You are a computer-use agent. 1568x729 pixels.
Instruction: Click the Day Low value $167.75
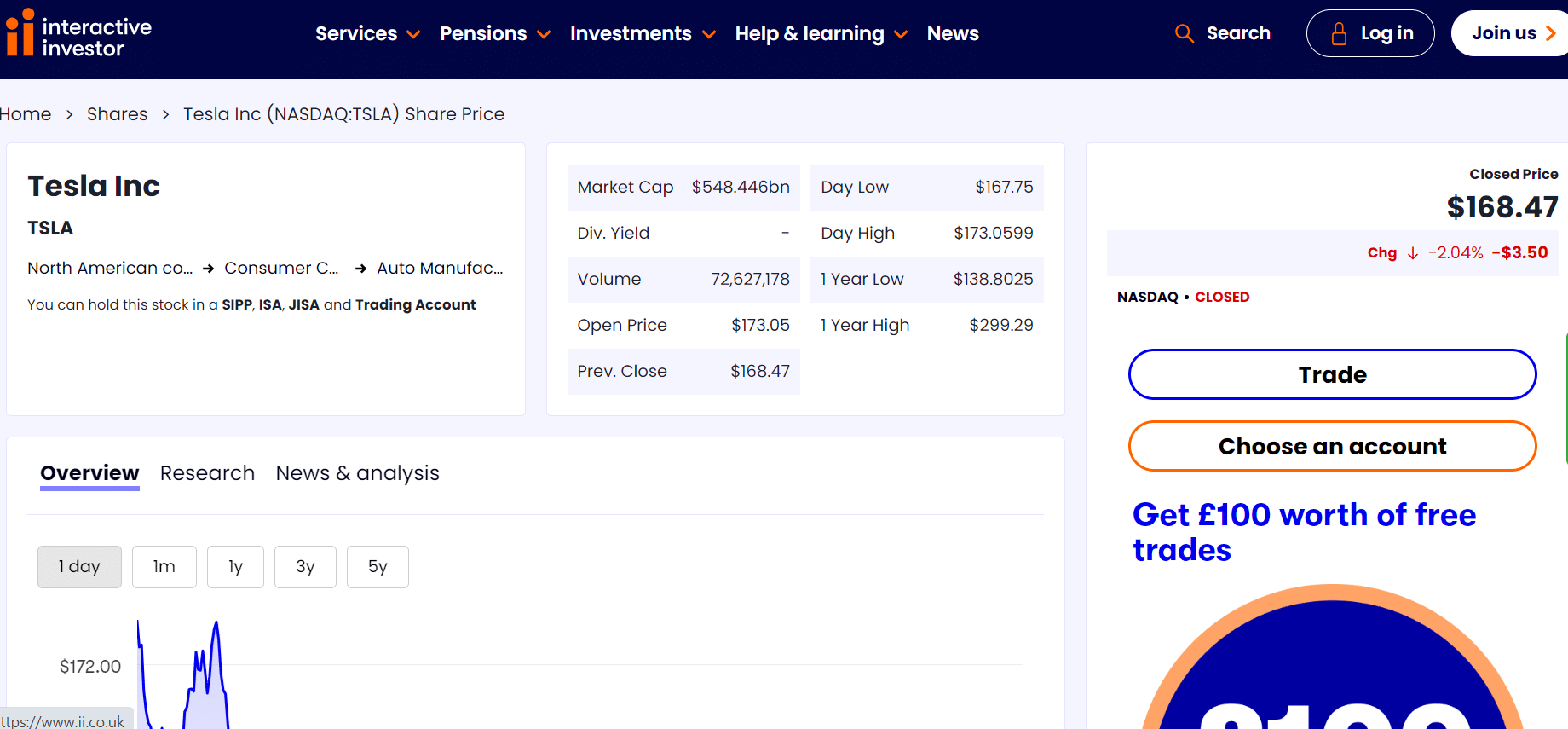click(1004, 187)
